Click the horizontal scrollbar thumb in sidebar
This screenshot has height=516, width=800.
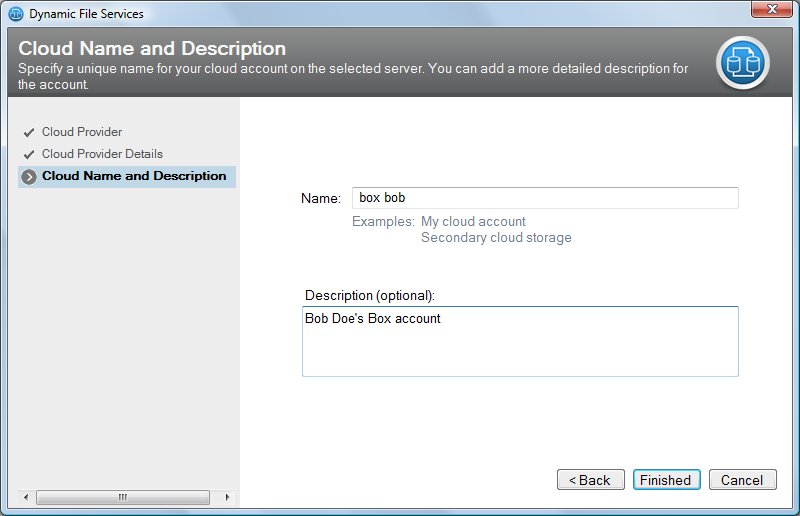click(x=123, y=497)
